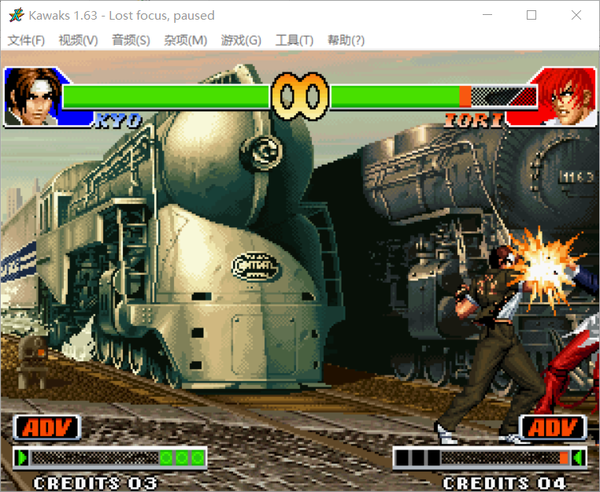Screen dimensions: 600x492
Task: Click the Kawaks app icon in title bar
Action: pos(16,15)
